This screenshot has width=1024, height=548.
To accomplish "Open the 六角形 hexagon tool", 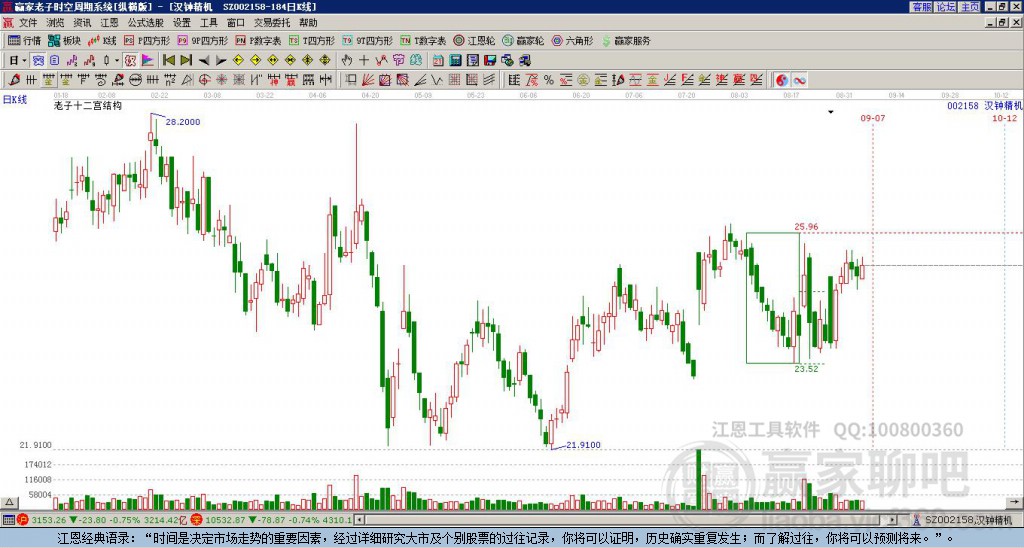I will click(x=572, y=40).
